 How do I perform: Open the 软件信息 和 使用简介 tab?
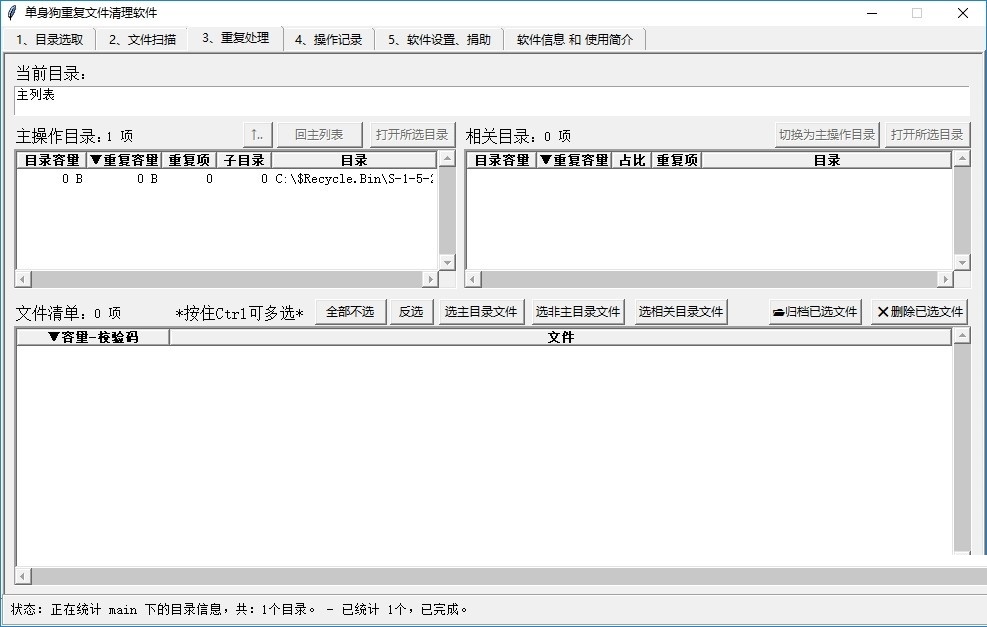pyautogui.click(x=575, y=38)
